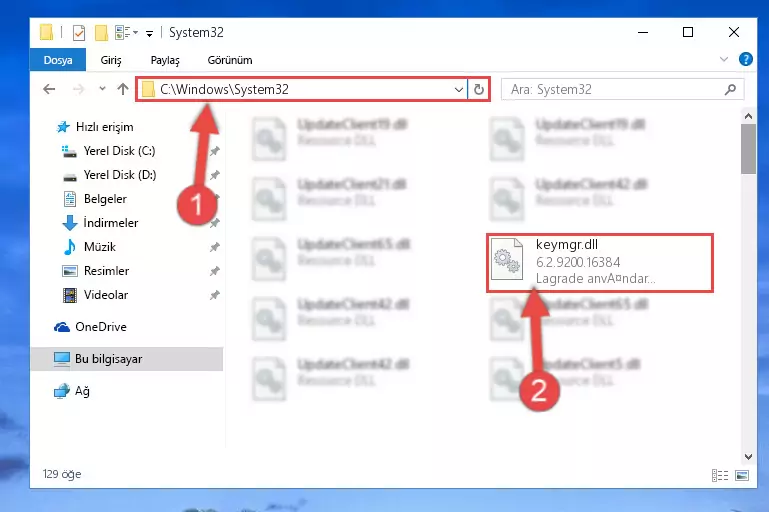Open Help with the blue question icon

coord(745,59)
